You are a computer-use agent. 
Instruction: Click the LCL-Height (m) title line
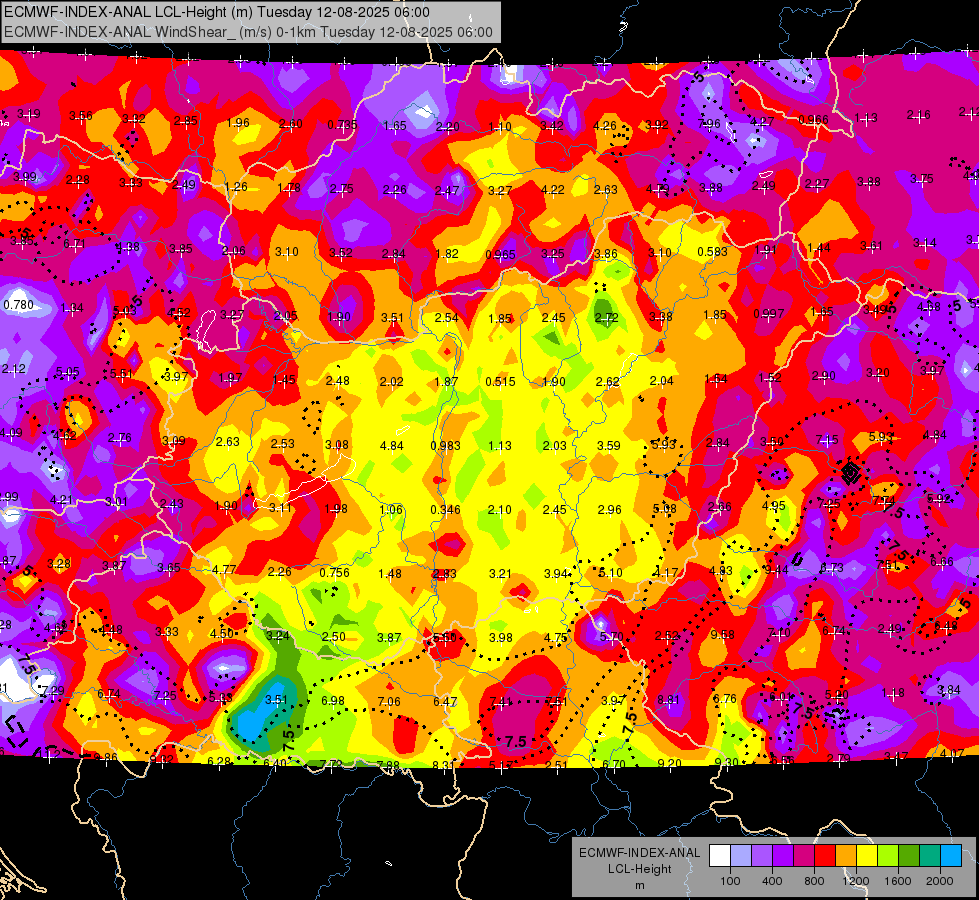[217, 12]
